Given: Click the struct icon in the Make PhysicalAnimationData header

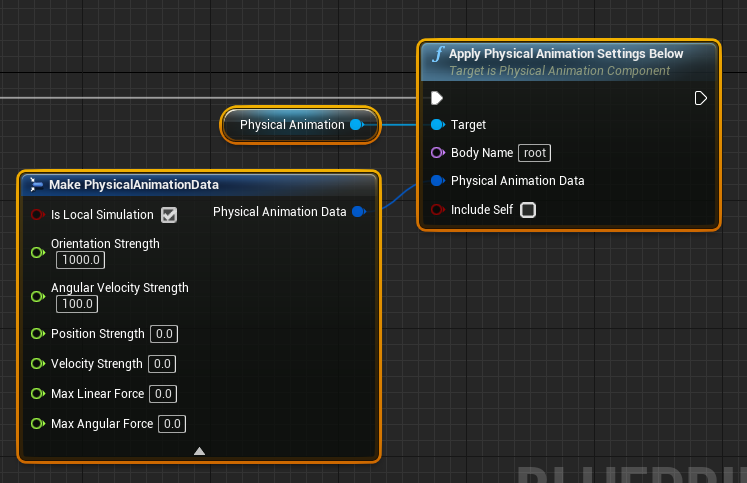Looking at the screenshot, I should [x=36, y=184].
